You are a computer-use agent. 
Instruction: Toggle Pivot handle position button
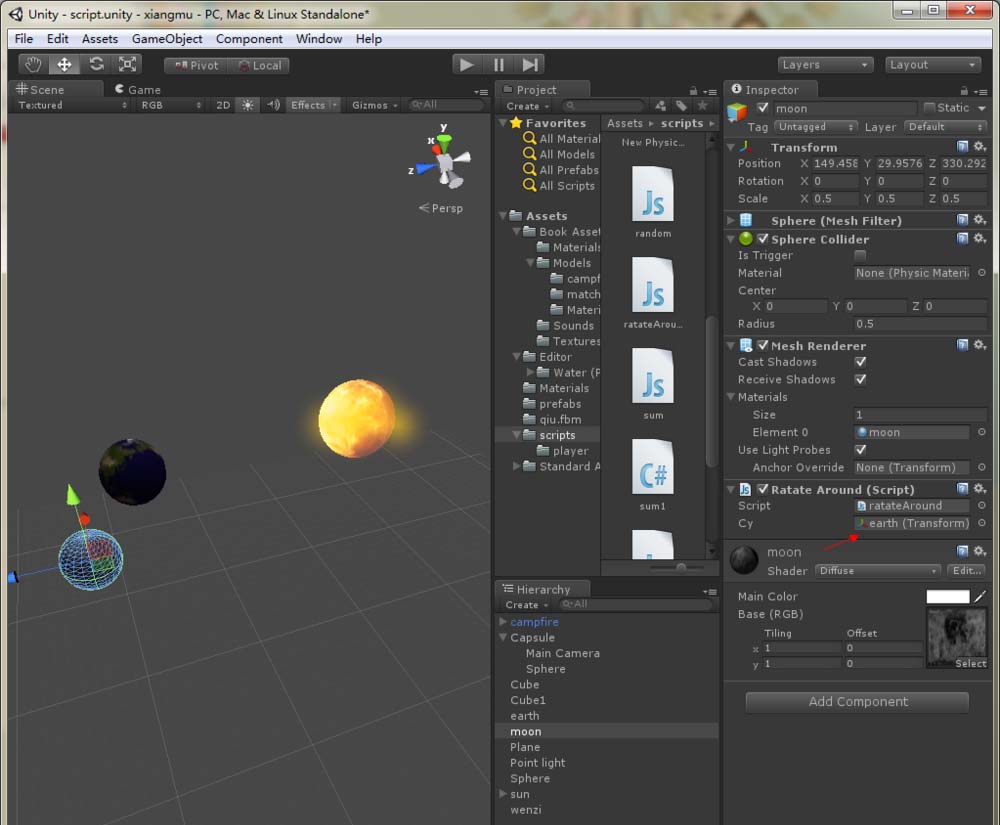pos(196,65)
